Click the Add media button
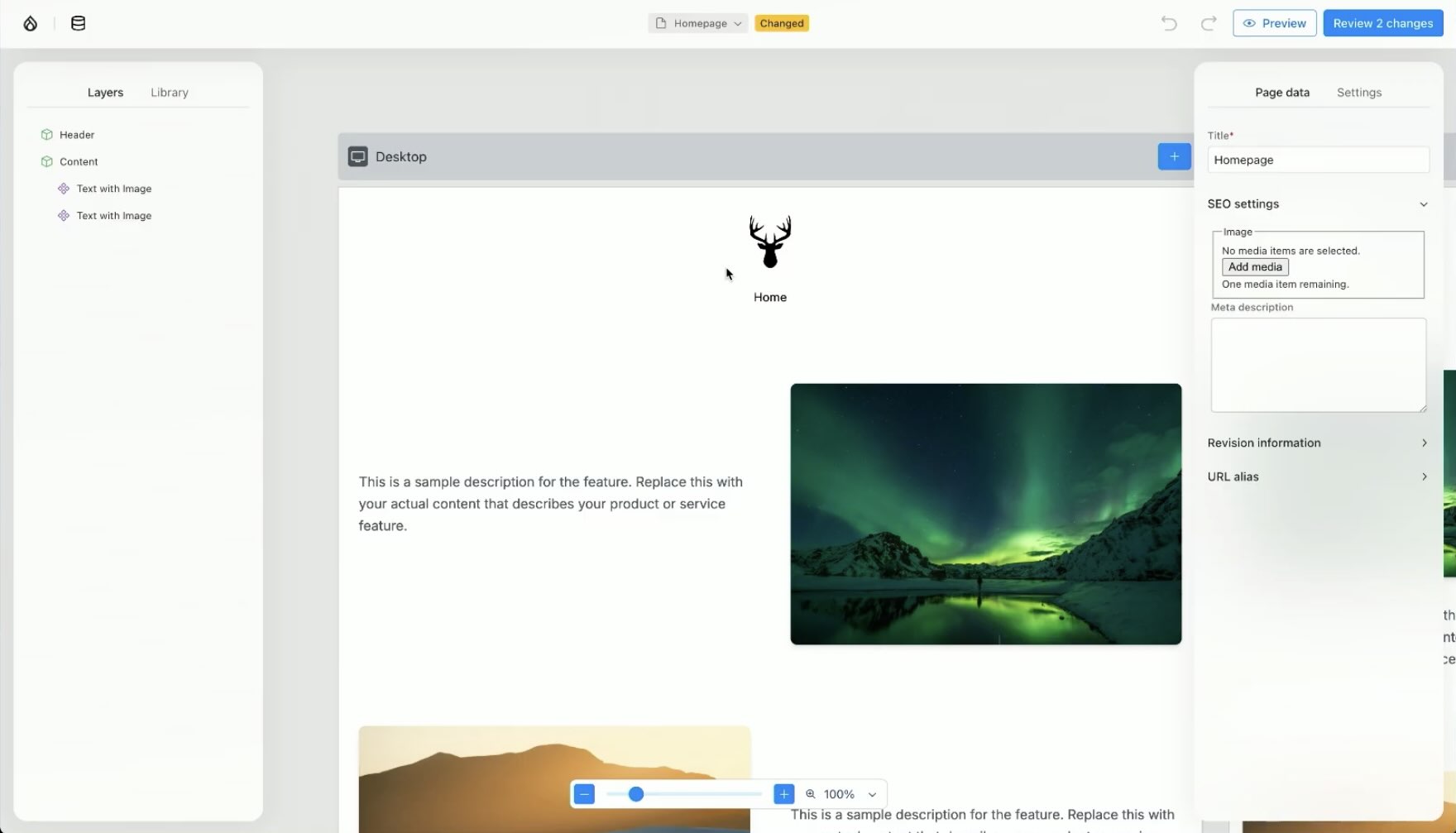The image size is (1456, 833). pos(1255,266)
